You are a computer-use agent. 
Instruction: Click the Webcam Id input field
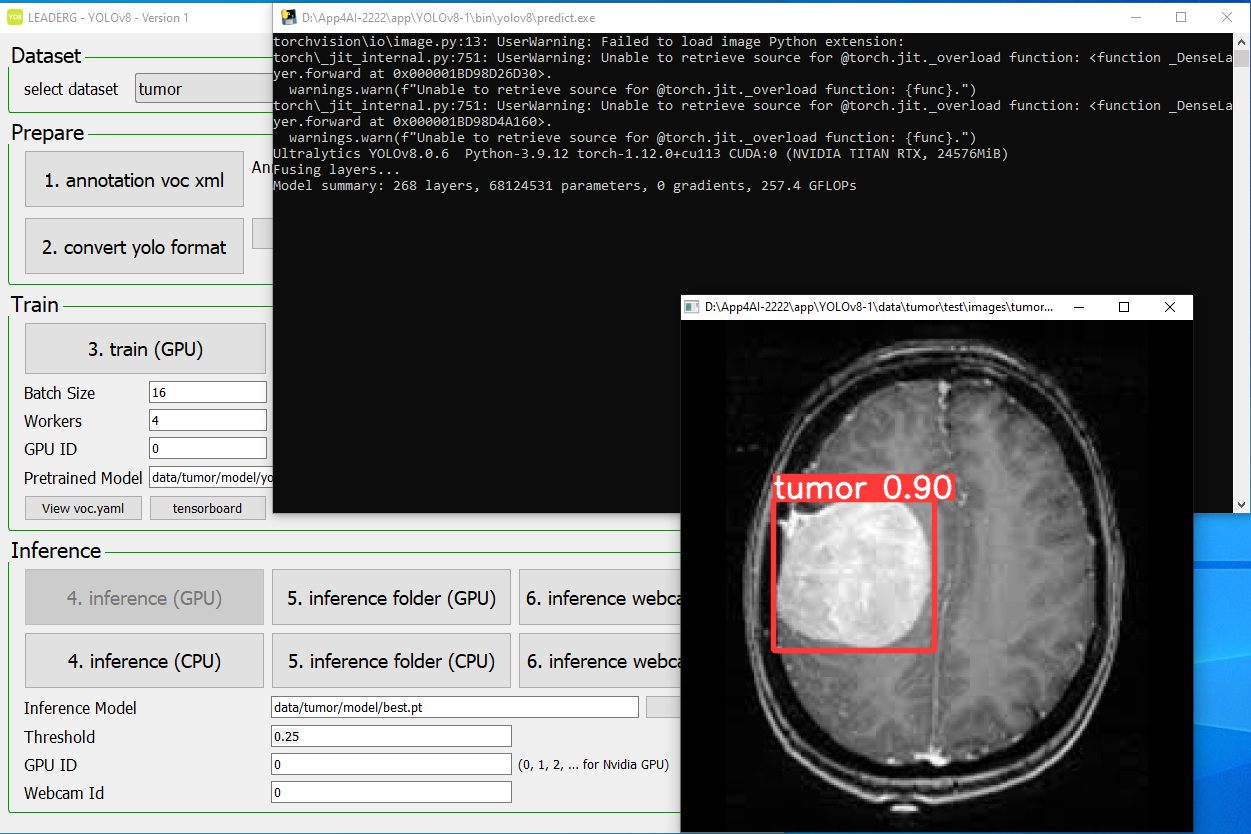click(x=391, y=792)
